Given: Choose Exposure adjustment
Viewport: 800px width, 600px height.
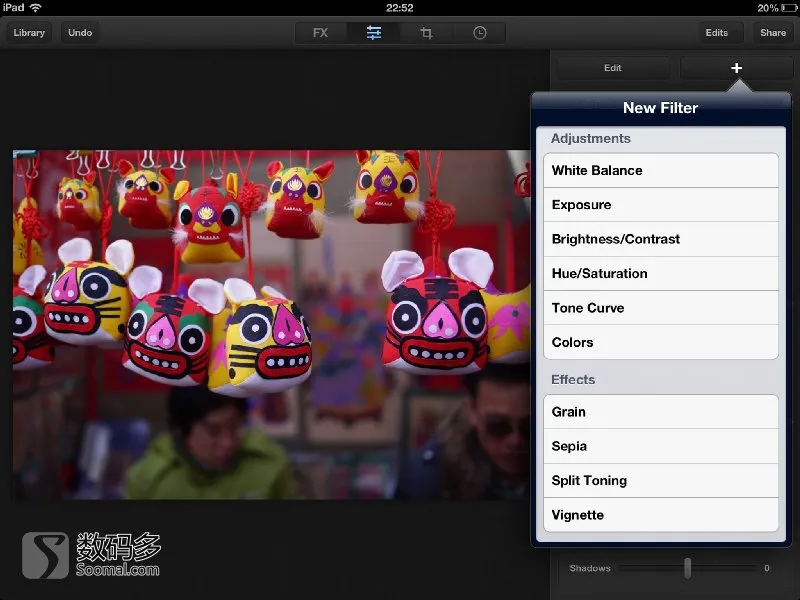Looking at the screenshot, I should (661, 205).
